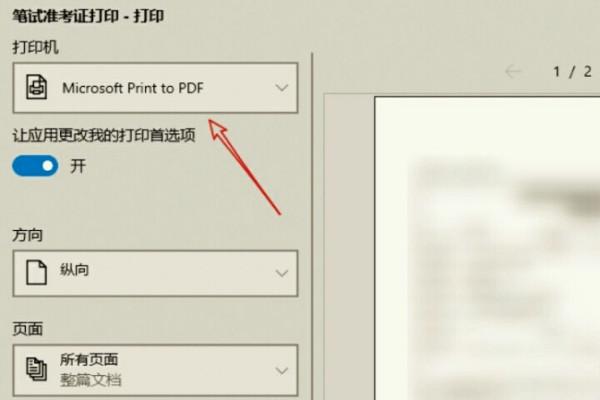Click the 开 label next to the switch
The height and width of the screenshot is (400, 600).
pyautogui.click(x=78, y=166)
